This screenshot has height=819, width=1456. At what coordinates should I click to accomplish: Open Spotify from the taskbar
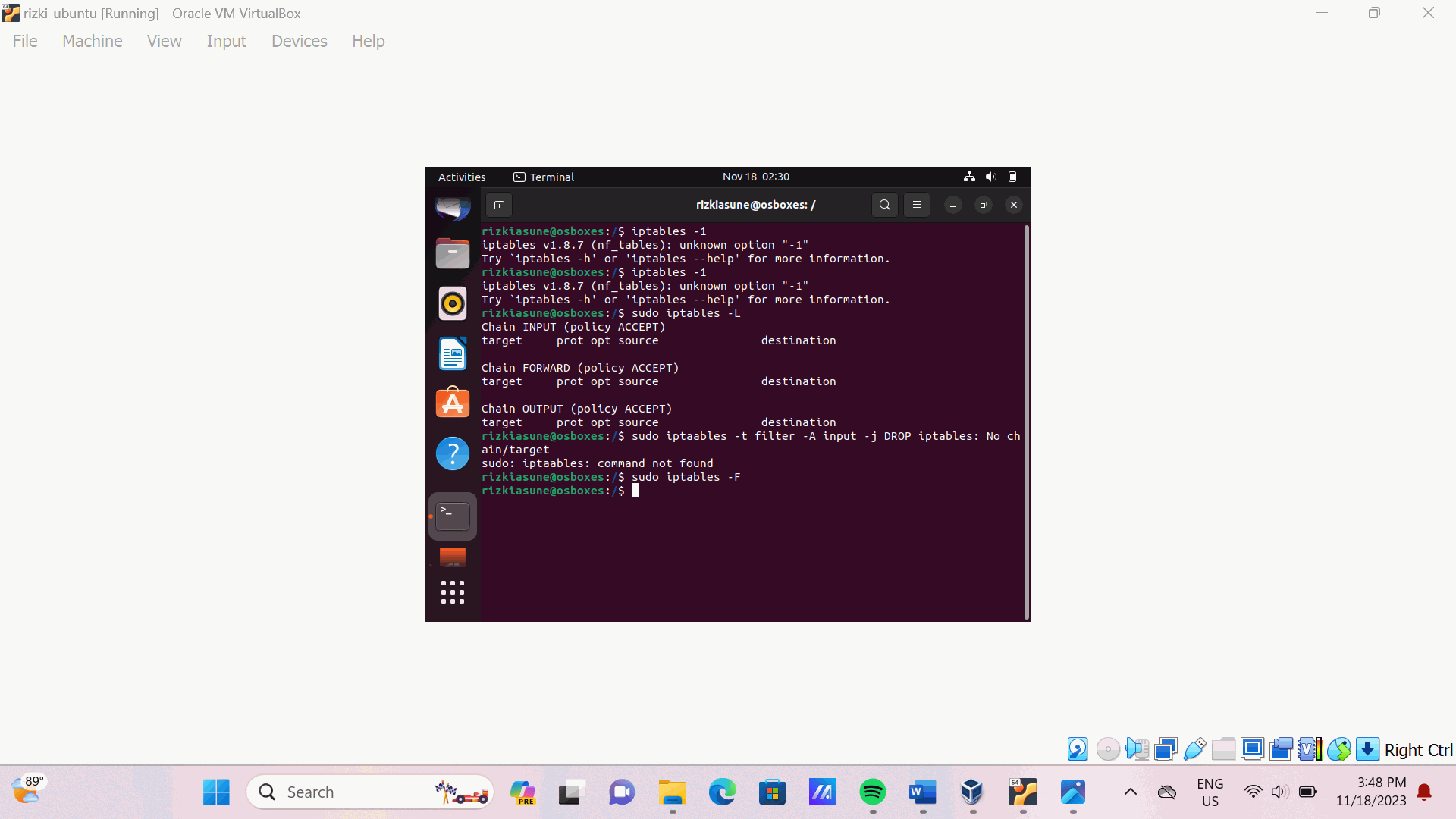click(x=873, y=792)
